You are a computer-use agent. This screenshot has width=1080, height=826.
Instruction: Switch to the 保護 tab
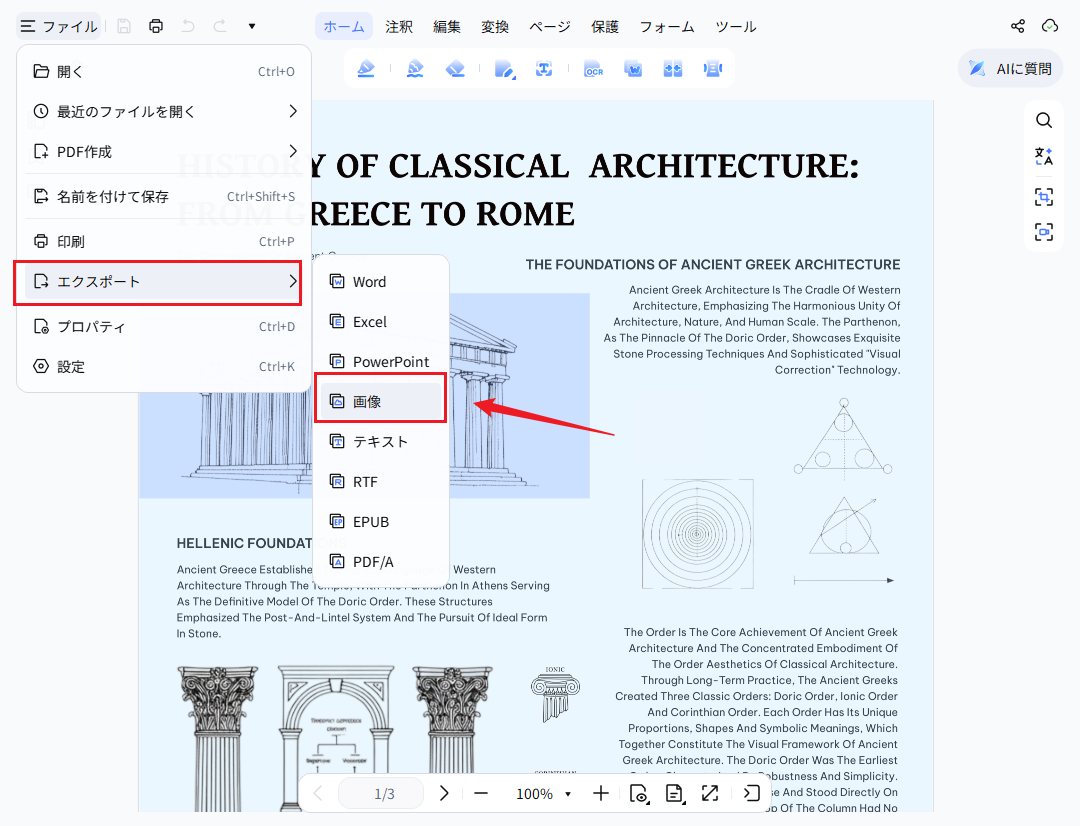pyautogui.click(x=605, y=26)
